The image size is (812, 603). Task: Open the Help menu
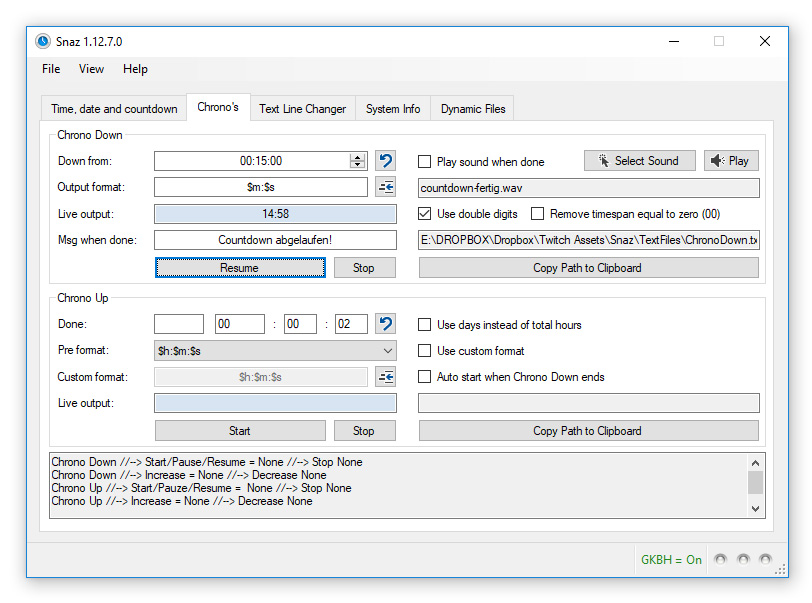pyautogui.click(x=135, y=69)
